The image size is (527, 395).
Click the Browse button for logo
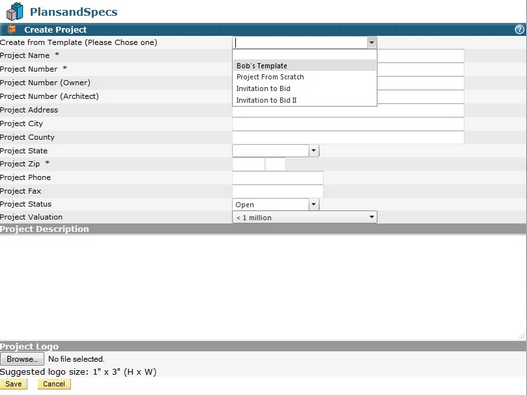pyautogui.click(x=22, y=359)
